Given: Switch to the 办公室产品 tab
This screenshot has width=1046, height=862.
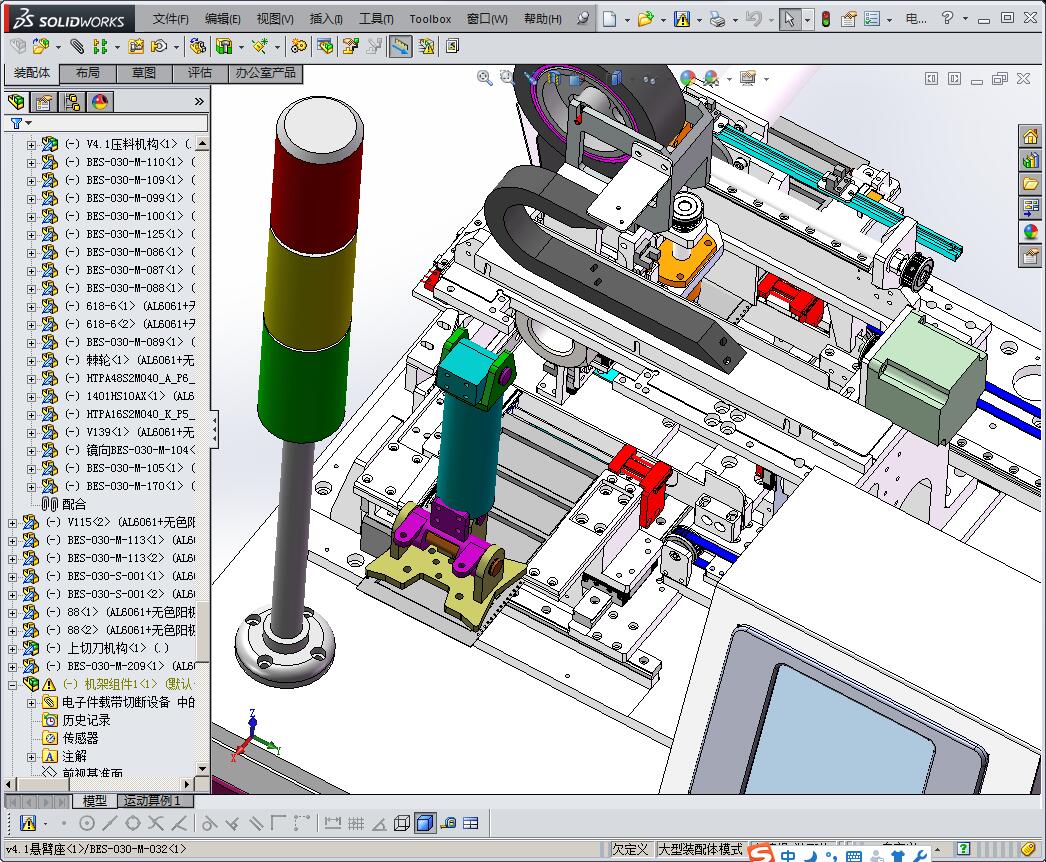Looking at the screenshot, I should (266, 73).
